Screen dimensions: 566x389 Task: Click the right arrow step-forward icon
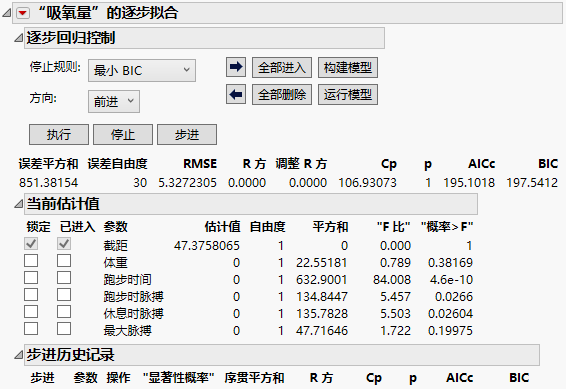(x=236, y=67)
